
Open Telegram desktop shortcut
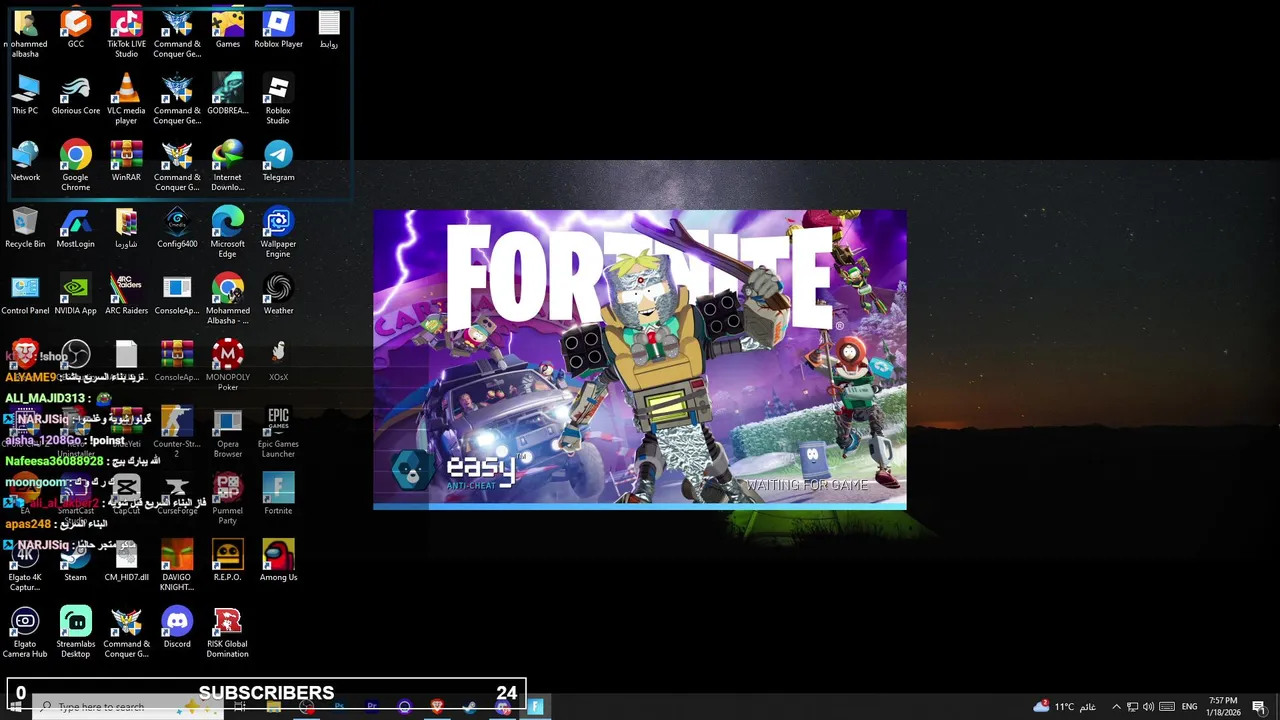[278, 162]
